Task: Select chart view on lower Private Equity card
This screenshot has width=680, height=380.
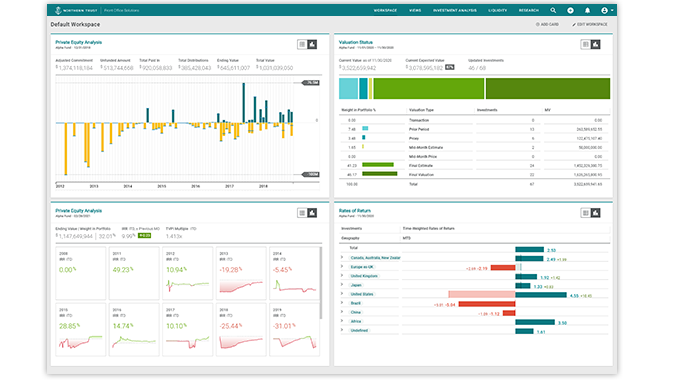Action: pyautogui.click(x=312, y=213)
